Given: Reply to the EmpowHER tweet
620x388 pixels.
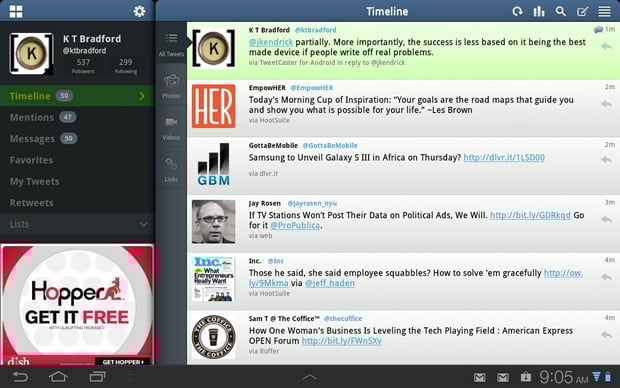Looking at the screenshot, I should pyautogui.click(x=606, y=104).
